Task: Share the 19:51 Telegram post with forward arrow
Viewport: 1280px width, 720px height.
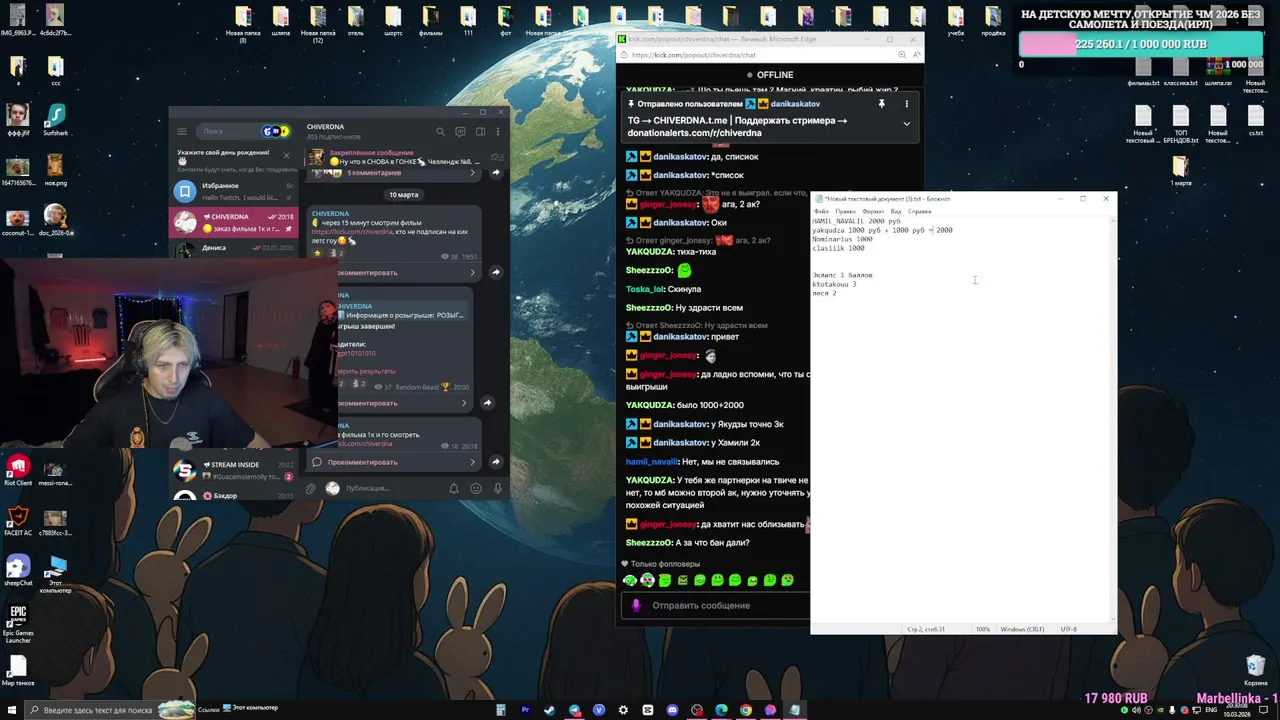Action: [496, 272]
